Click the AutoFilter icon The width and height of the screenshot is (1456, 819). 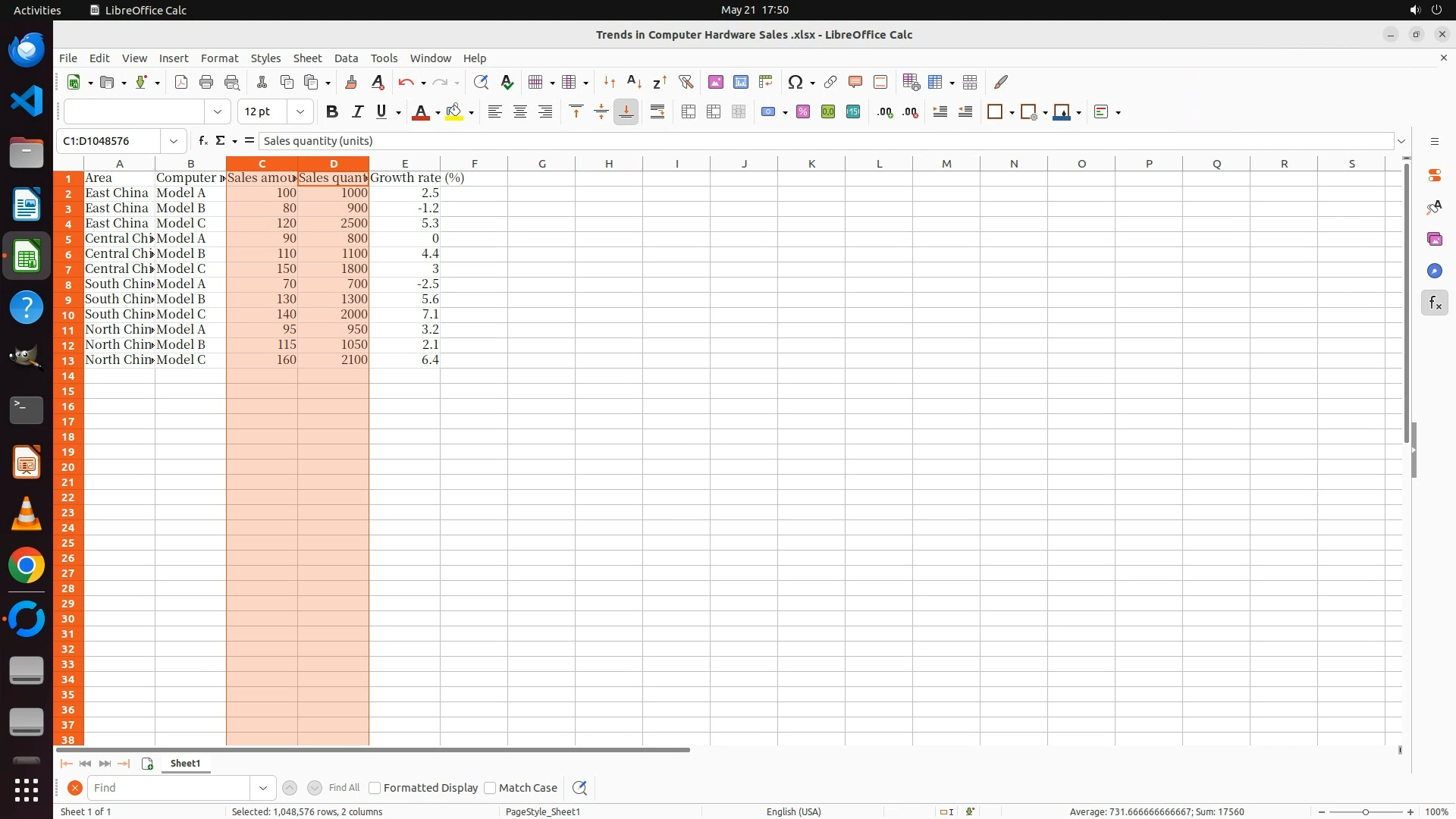tap(686, 82)
